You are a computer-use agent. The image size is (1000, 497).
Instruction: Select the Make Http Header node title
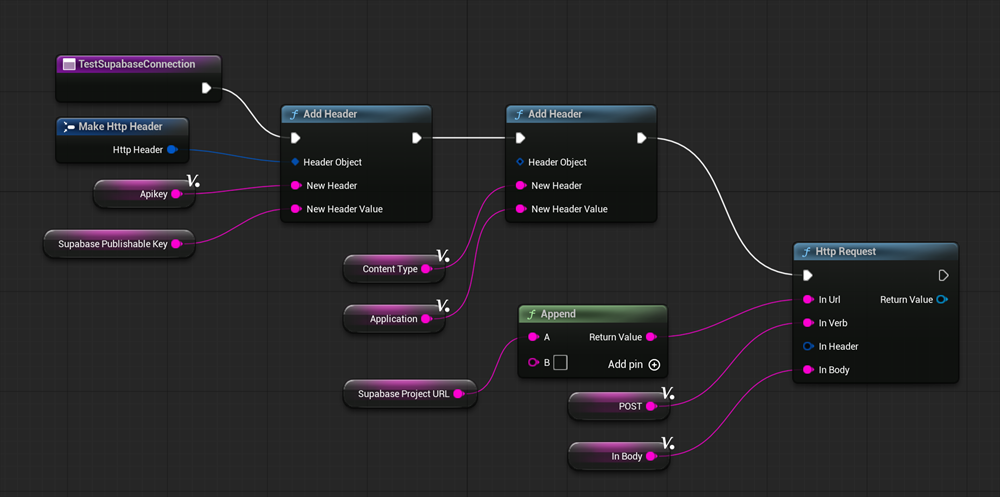point(120,126)
